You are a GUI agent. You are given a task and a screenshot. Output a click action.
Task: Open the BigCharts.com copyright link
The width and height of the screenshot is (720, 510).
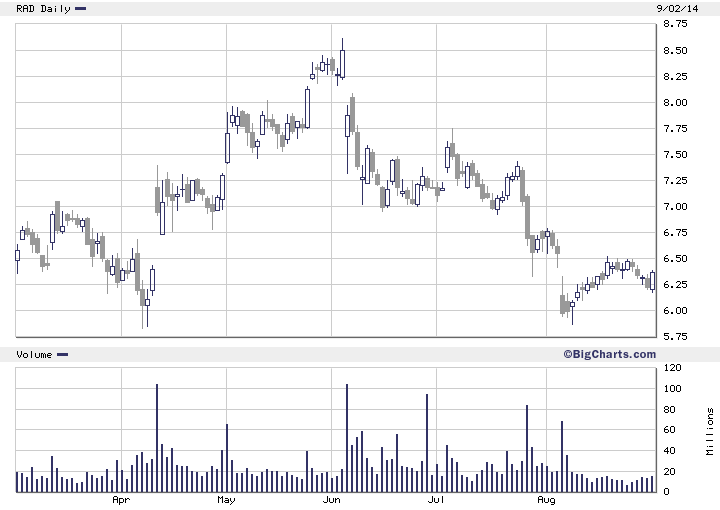(609, 354)
